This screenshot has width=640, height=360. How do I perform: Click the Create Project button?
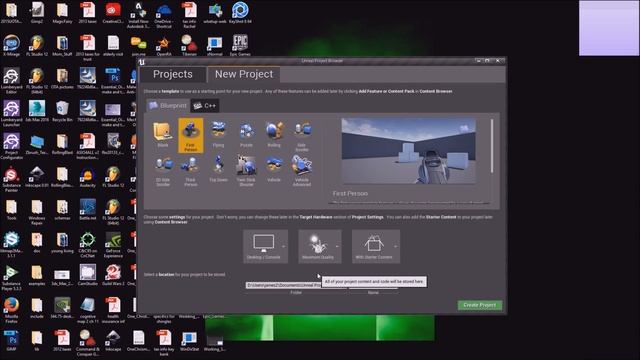(x=480, y=305)
